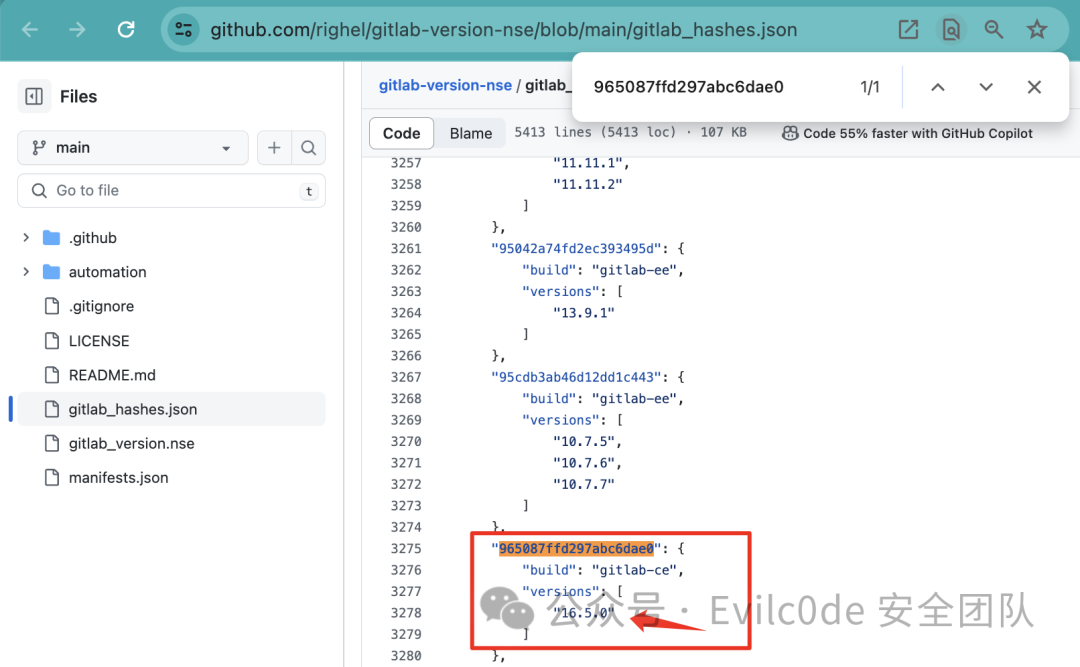Click the zoom magnifier icon in address bar

pyautogui.click(x=993, y=30)
